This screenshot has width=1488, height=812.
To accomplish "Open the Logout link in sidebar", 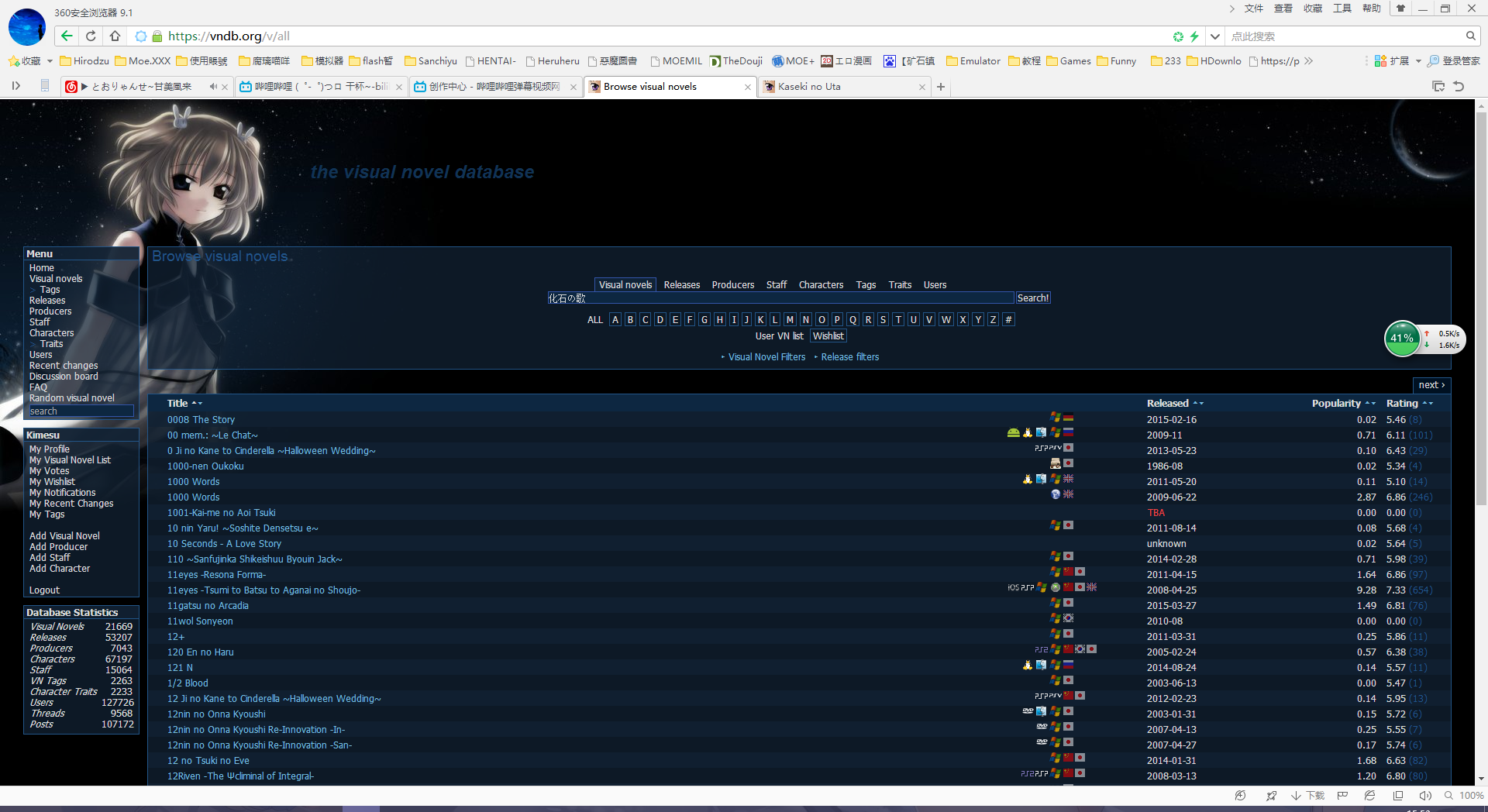I will tap(44, 590).
